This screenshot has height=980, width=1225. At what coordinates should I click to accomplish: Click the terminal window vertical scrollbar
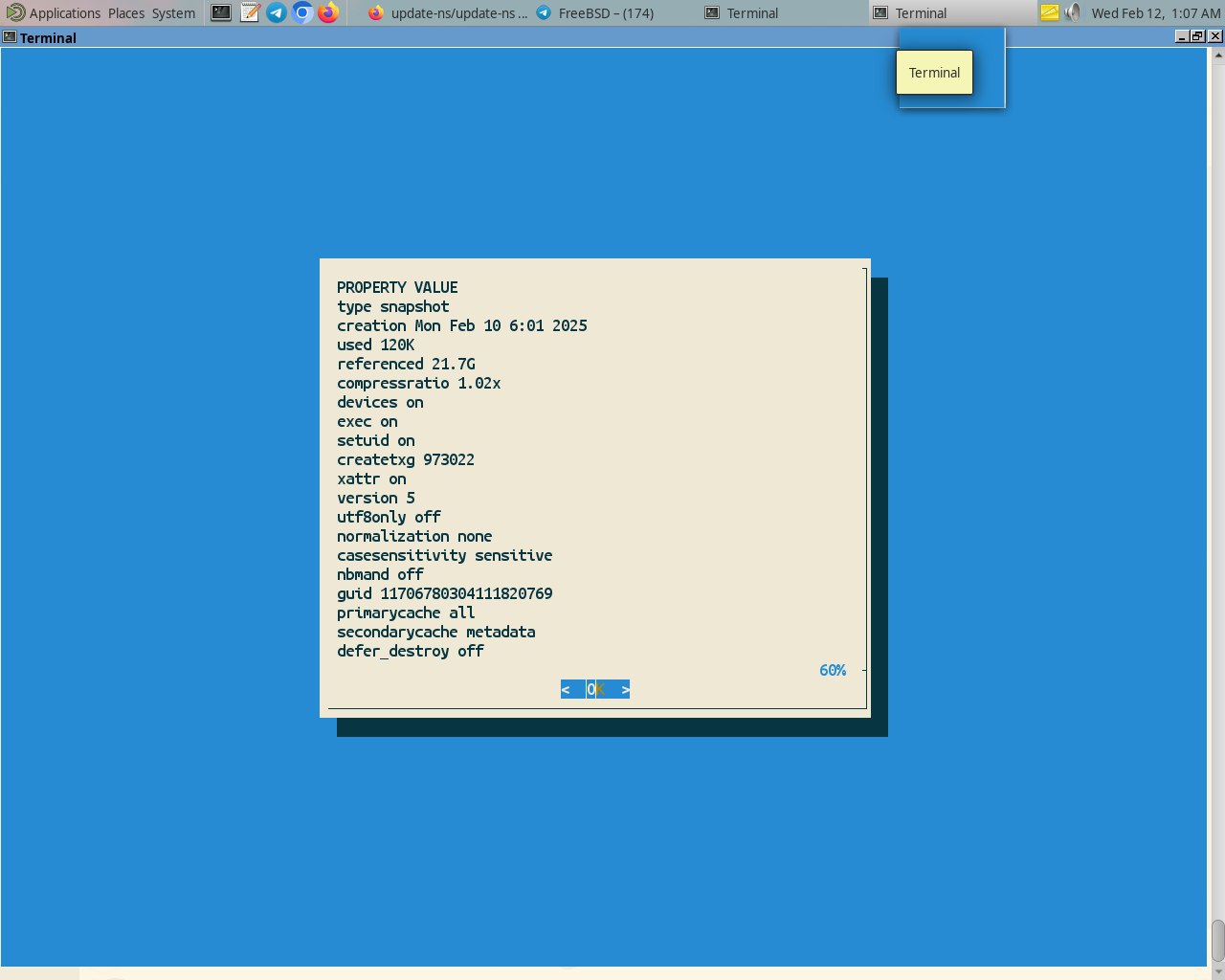click(1216, 506)
